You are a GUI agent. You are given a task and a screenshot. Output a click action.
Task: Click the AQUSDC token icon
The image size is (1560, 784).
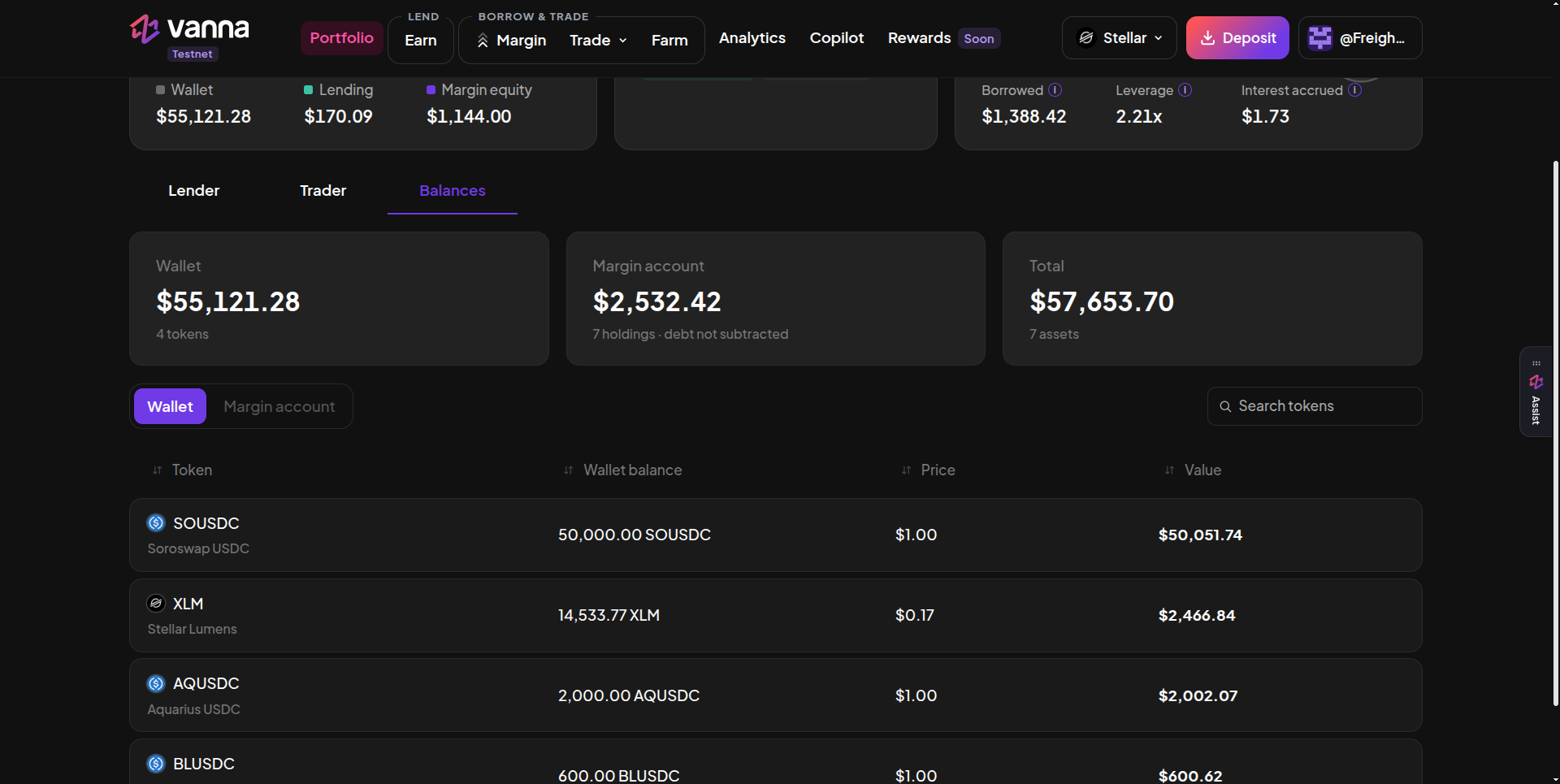(156, 684)
